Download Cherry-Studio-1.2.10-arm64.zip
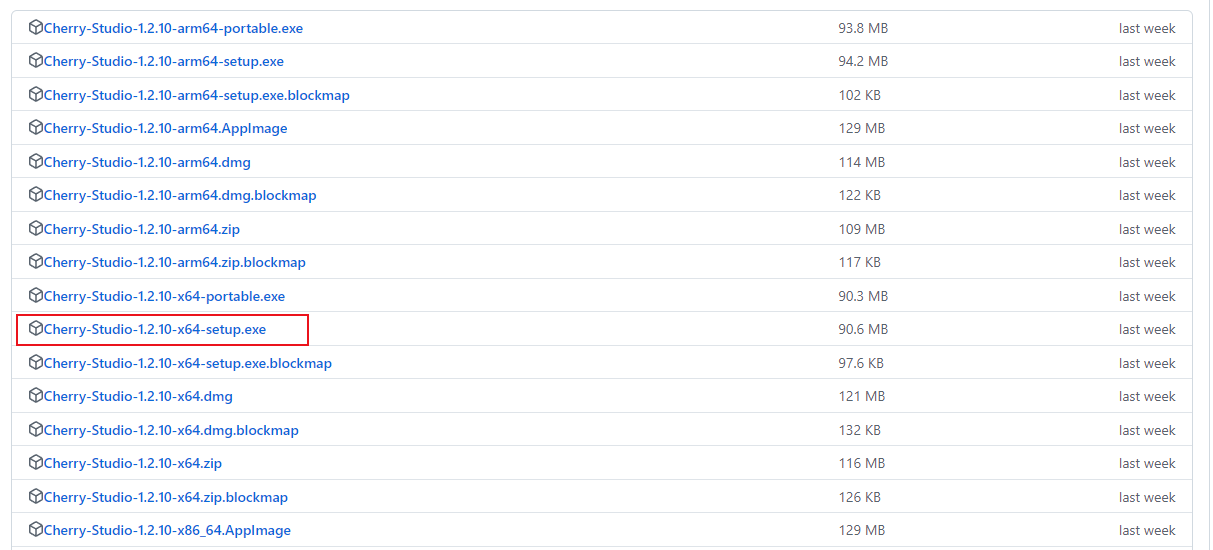The height and width of the screenshot is (550, 1213). tap(142, 229)
